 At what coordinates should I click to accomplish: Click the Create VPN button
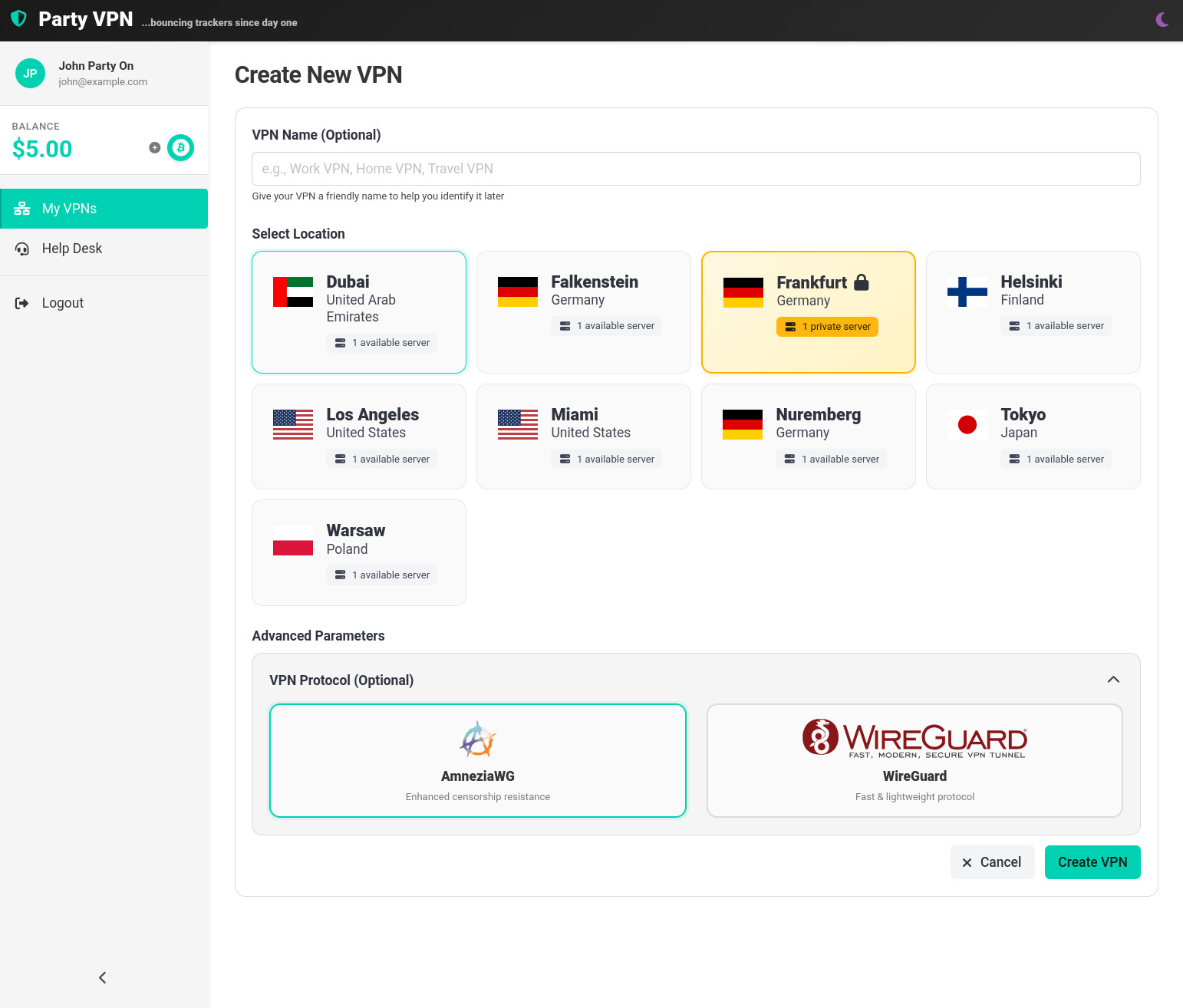click(1092, 862)
